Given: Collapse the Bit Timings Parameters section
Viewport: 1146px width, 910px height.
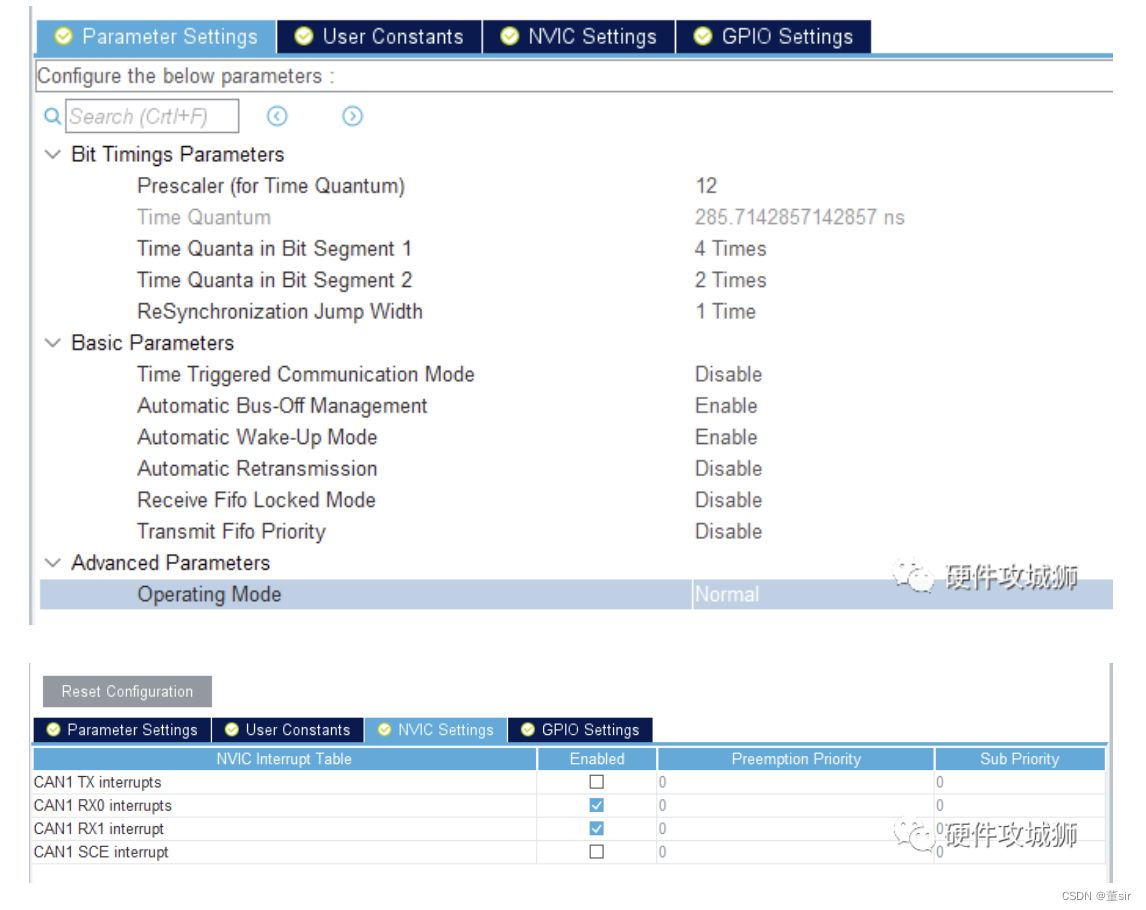Looking at the screenshot, I should coord(53,154).
